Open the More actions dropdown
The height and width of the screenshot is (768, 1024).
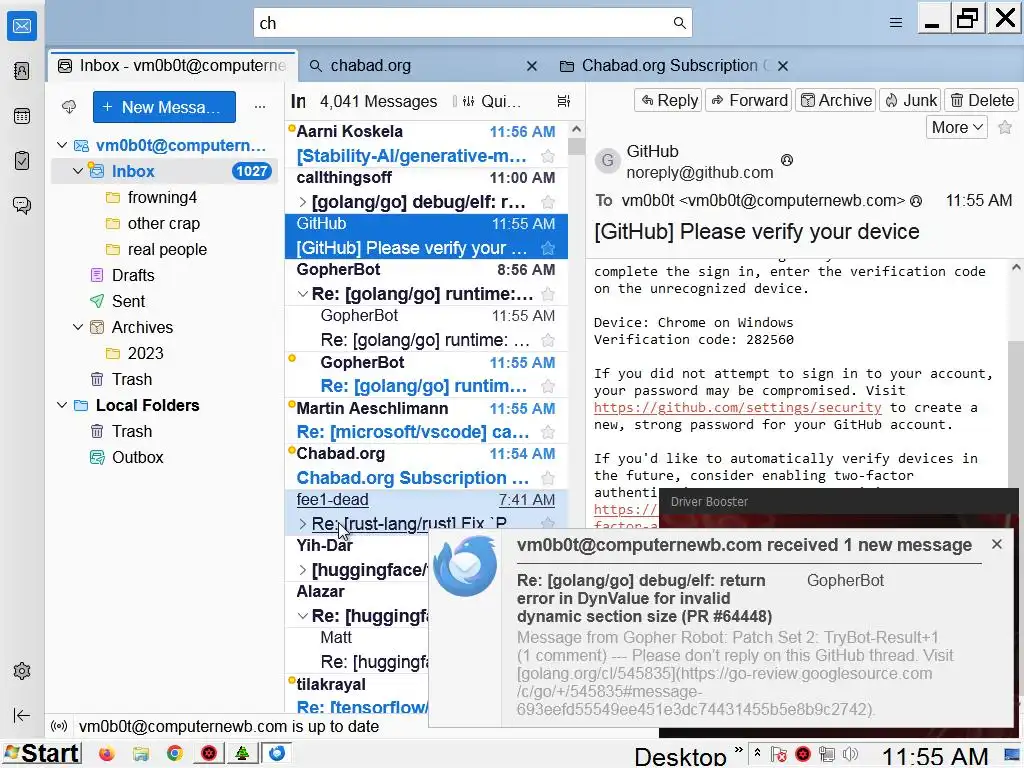(x=957, y=127)
